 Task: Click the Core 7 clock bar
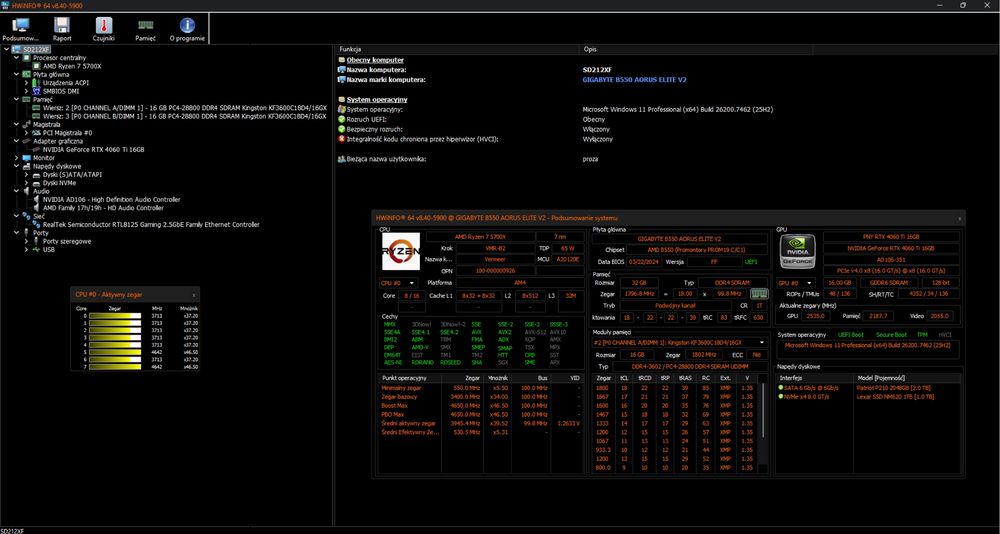click(x=115, y=367)
